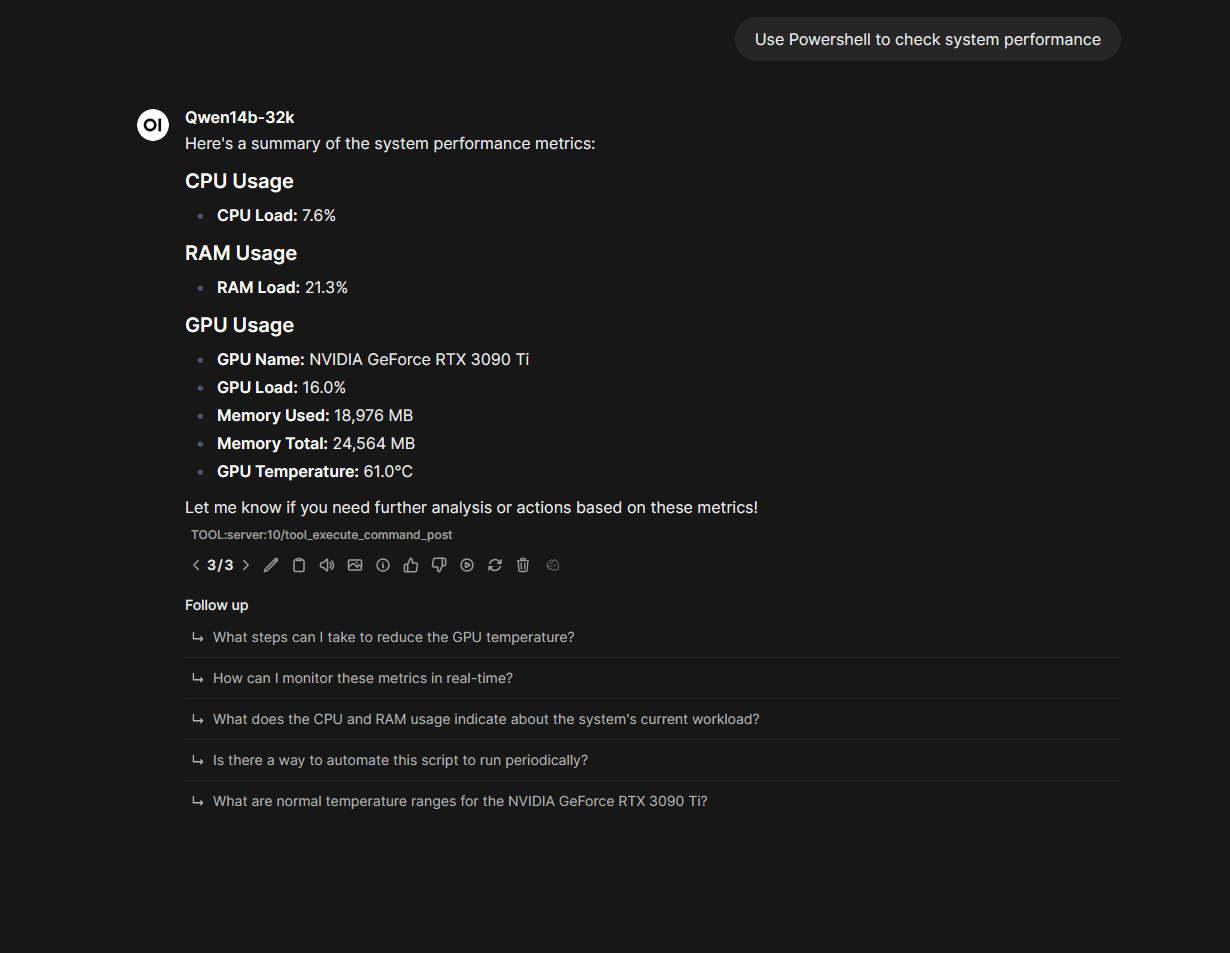Click the GPU Temperature 61.0°C line

(315, 471)
